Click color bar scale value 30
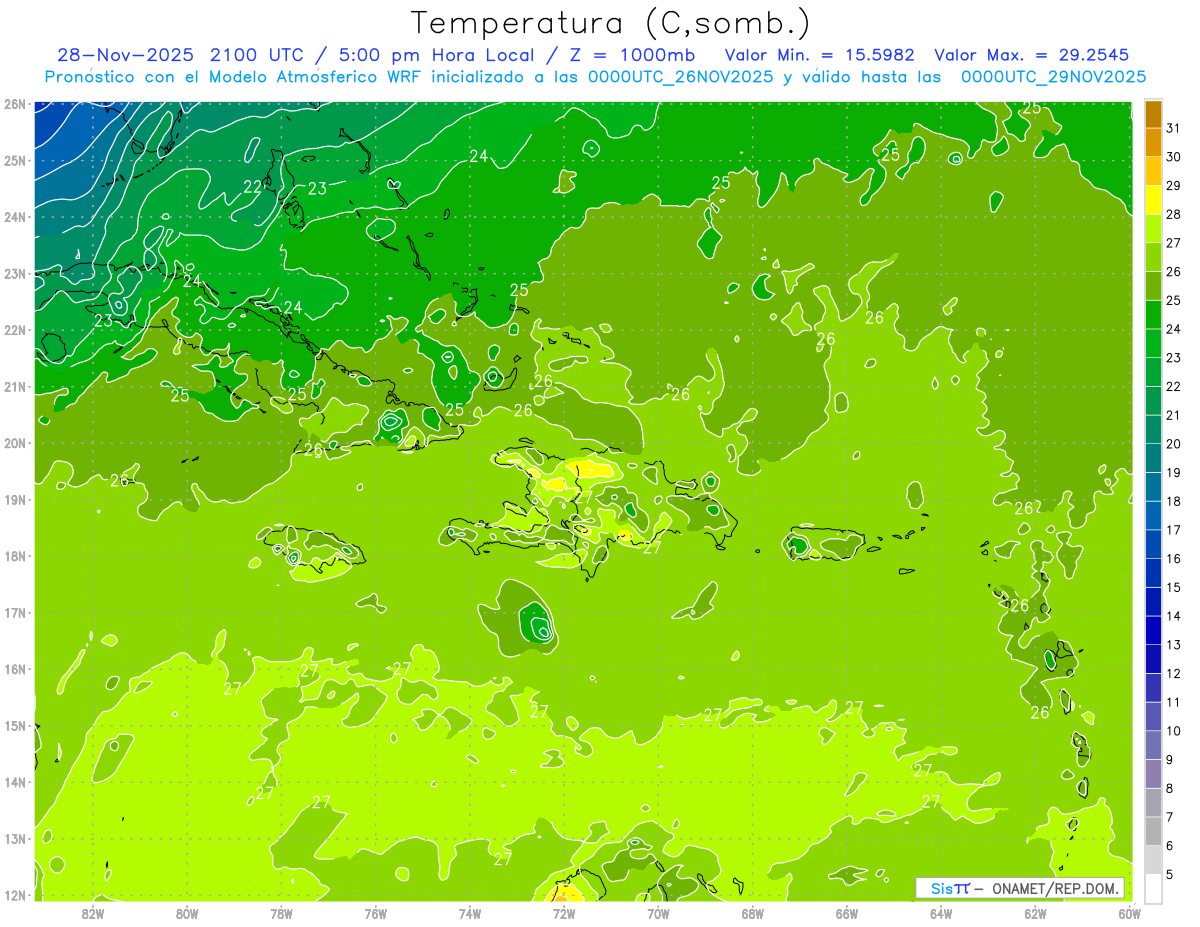The height and width of the screenshot is (927, 1200). (x=1174, y=157)
